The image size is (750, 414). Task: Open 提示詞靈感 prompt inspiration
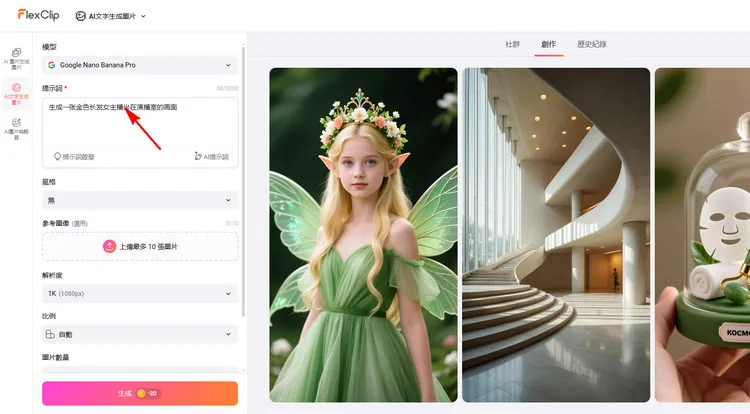75,157
